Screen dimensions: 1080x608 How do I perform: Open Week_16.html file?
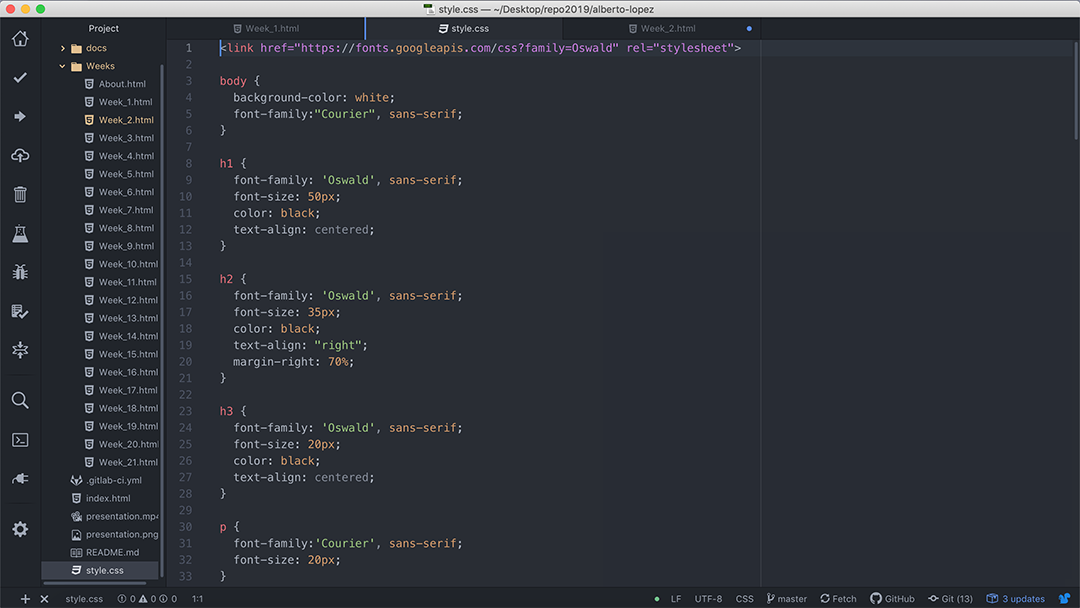[121, 372]
